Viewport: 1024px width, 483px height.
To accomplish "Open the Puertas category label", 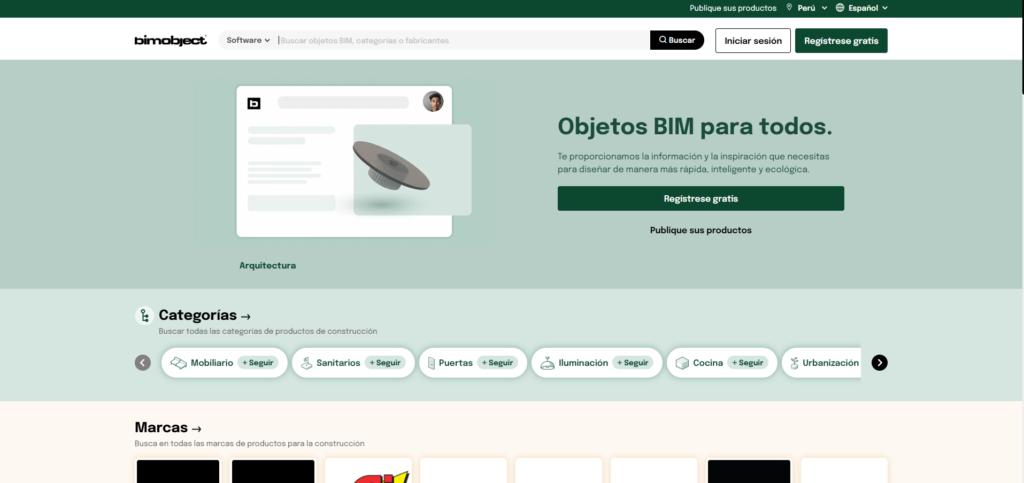I will pyautogui.click(x=456, y=363).
